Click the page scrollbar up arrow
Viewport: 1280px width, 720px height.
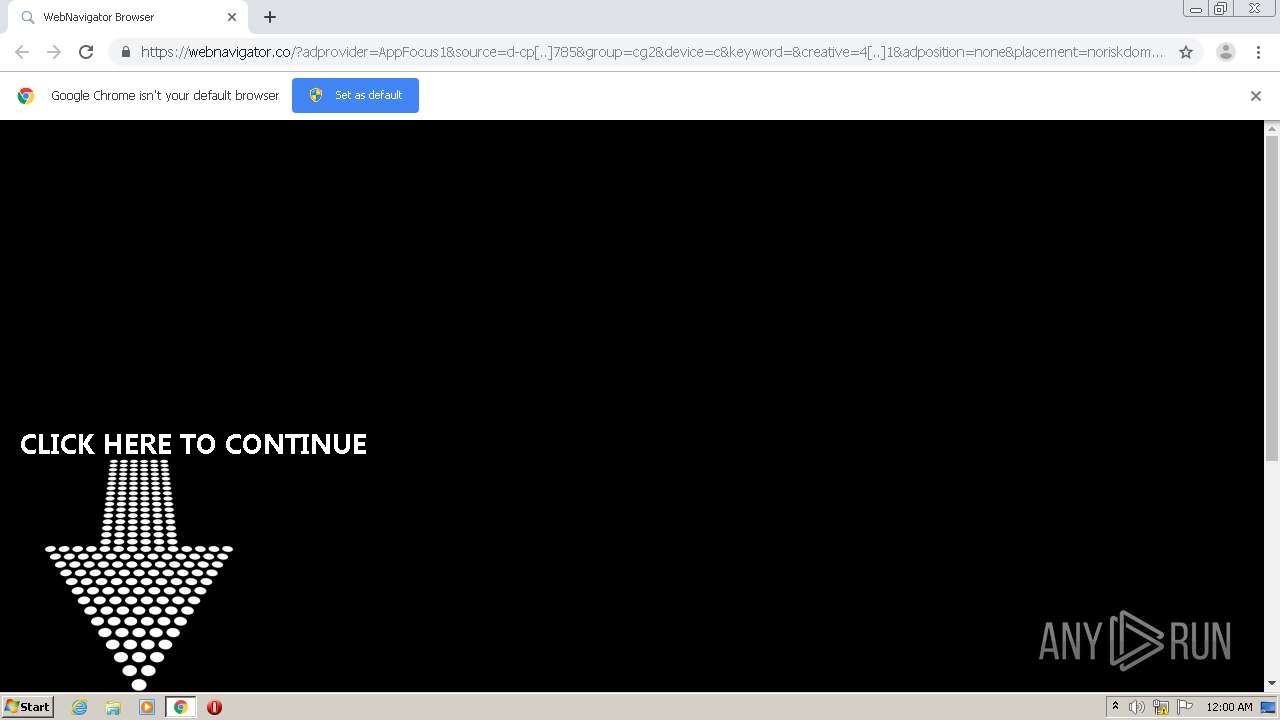tap(1272, 128)
